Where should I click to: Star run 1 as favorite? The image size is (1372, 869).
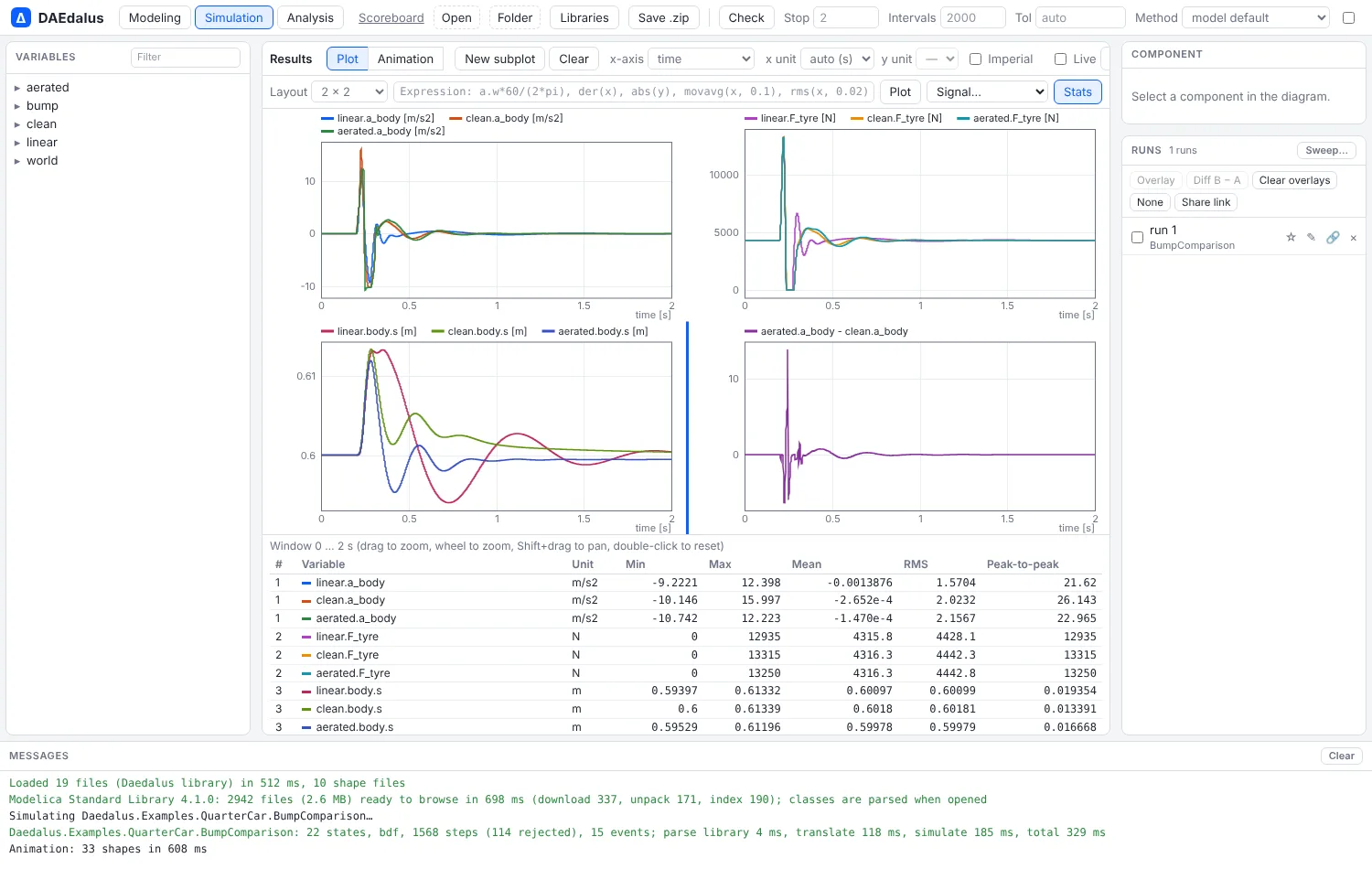click(x=1291, y=237)
